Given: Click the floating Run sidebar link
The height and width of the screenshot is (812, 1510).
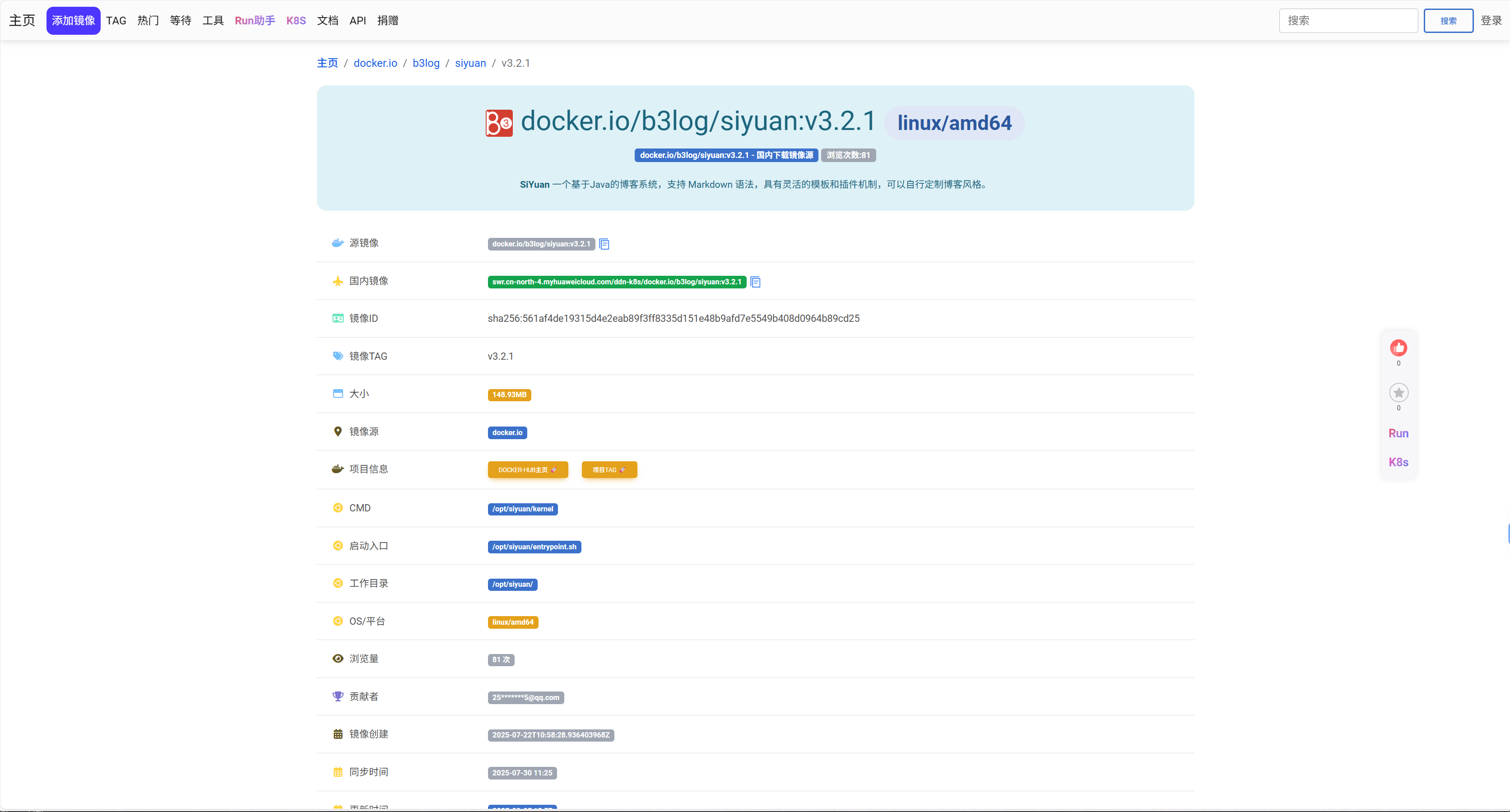Looking at the screenshot, I should [1398, 433].
